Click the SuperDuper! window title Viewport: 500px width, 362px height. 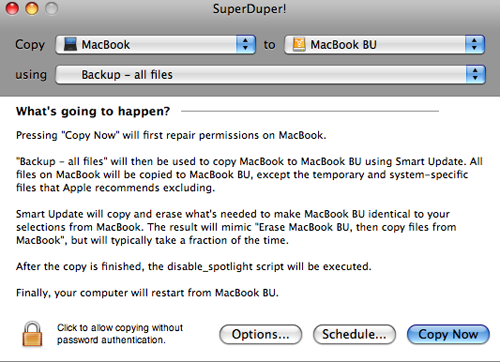point(250,9)
